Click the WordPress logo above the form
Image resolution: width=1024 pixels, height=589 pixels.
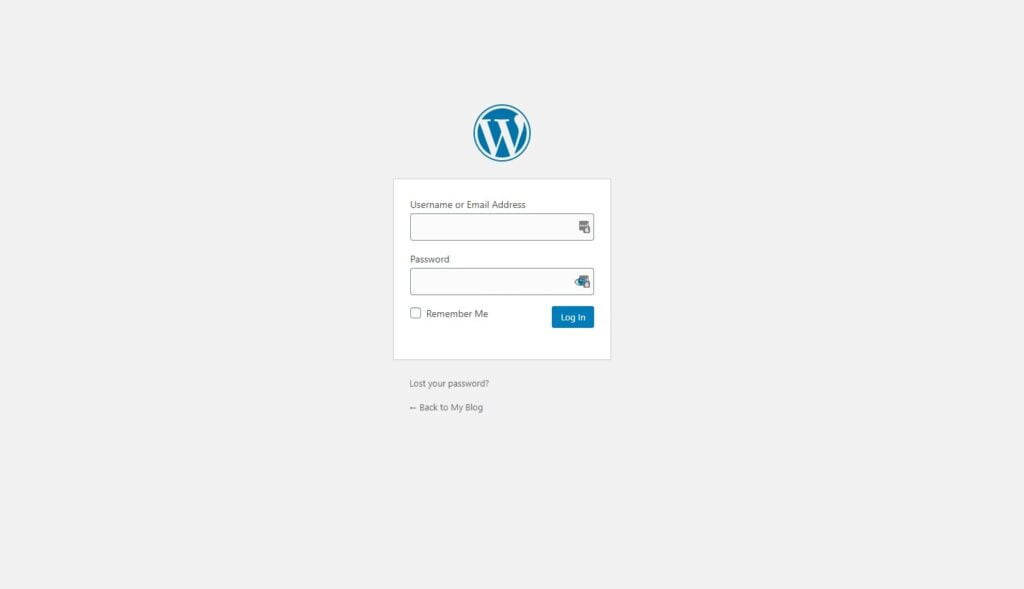[x=502, y=133]
